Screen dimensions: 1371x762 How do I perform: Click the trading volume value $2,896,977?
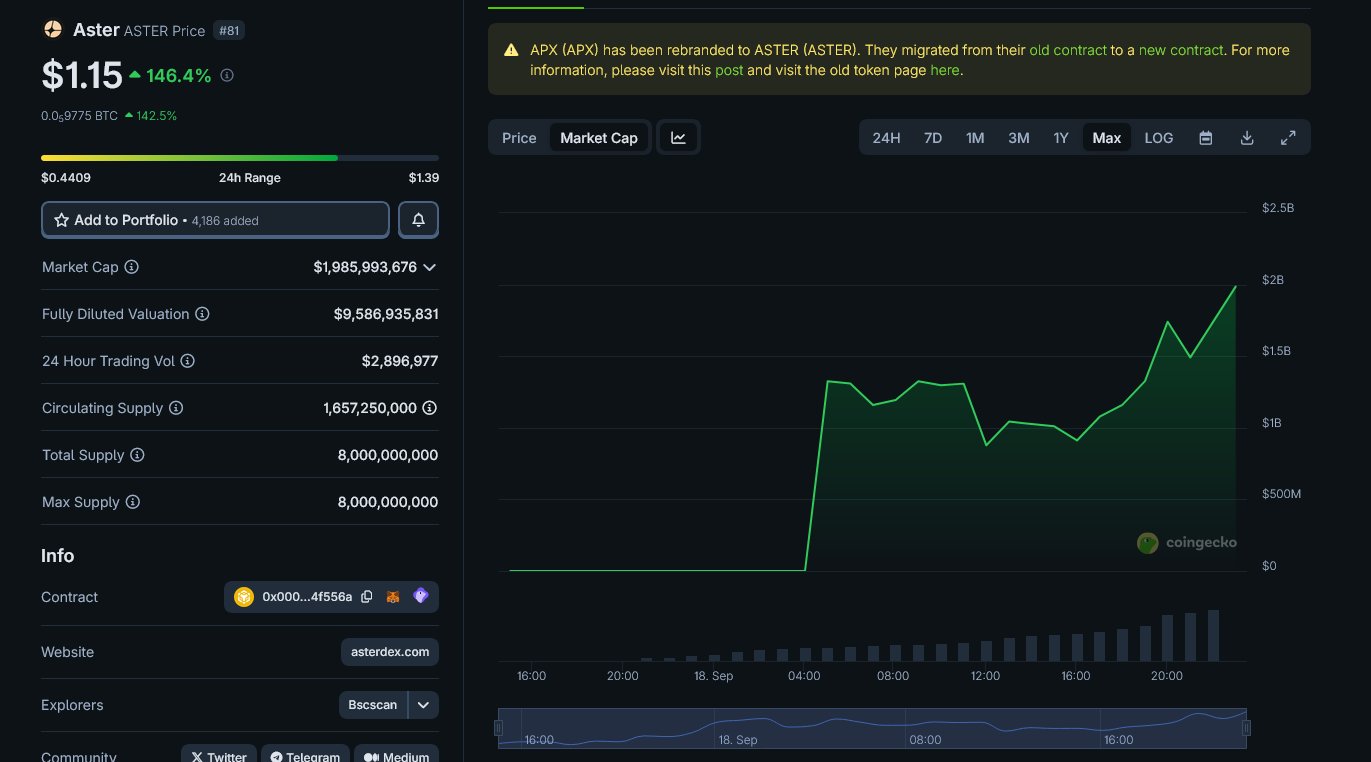tap(400, 361)
